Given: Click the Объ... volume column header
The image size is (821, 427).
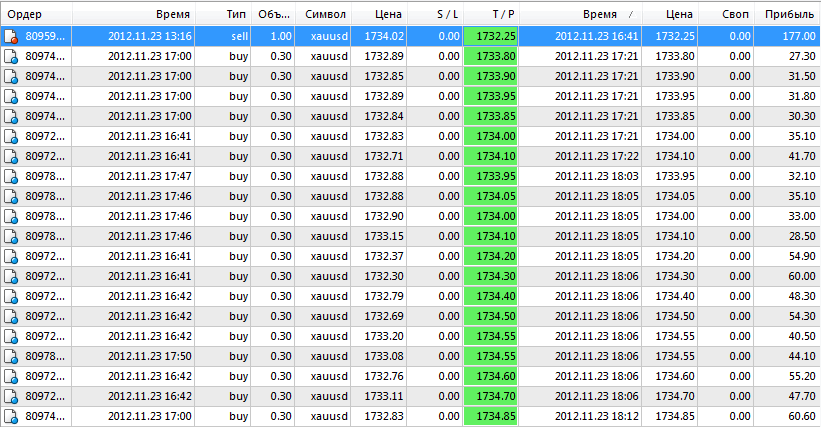Looking at the screenshot, I should click(x=273, y=14).
